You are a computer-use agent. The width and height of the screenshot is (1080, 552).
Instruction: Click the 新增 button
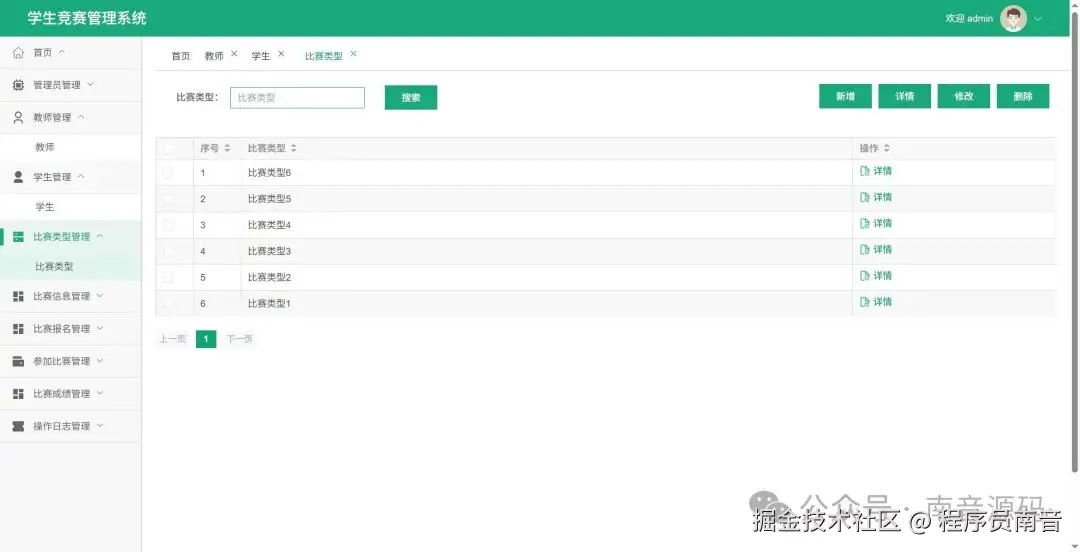point(845,96)
